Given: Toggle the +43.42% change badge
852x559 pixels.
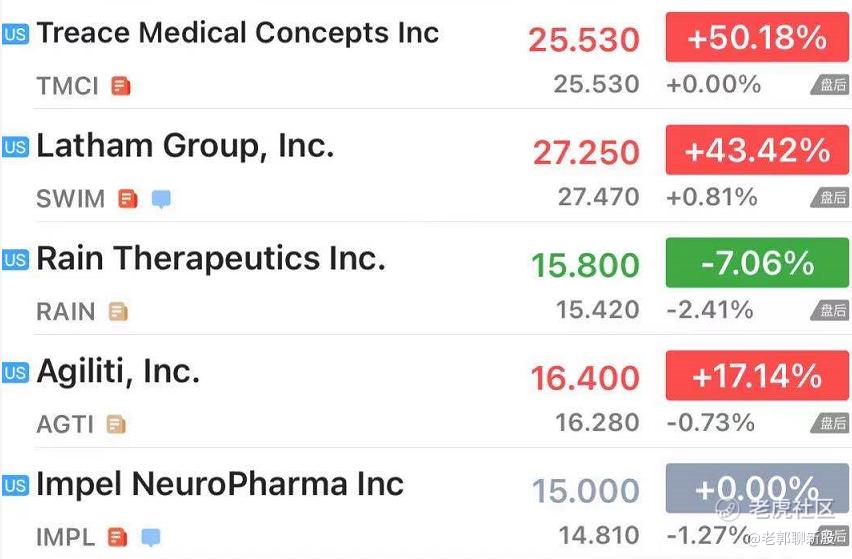Looking at the screenshot, I should coord(757,150).
